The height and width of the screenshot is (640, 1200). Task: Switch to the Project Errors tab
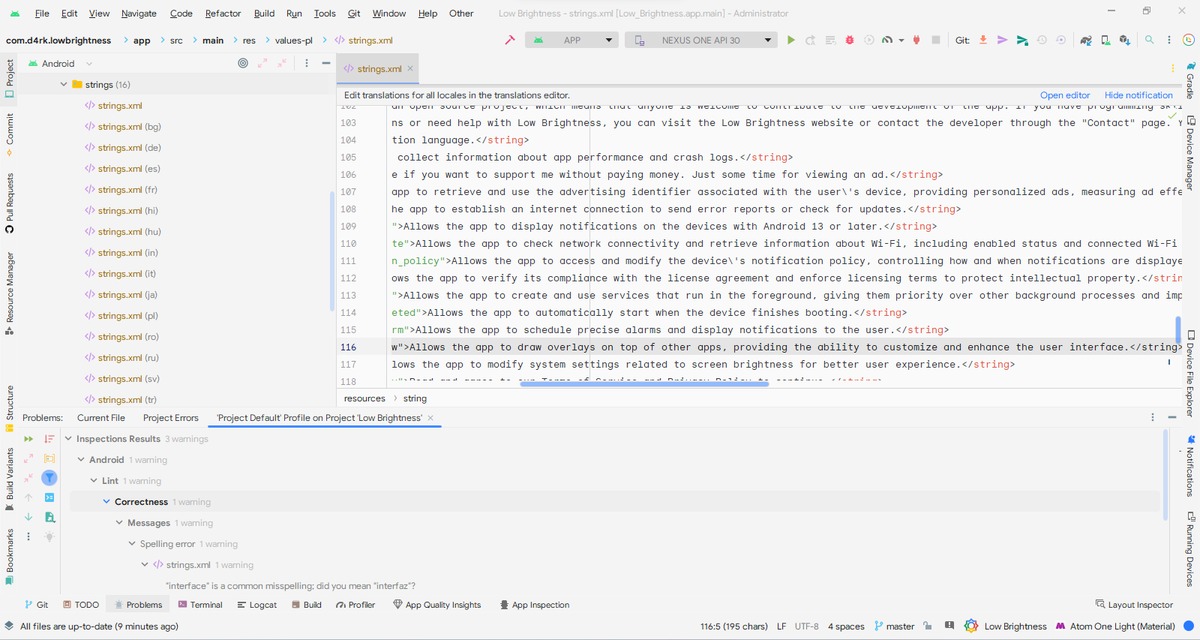171,418
